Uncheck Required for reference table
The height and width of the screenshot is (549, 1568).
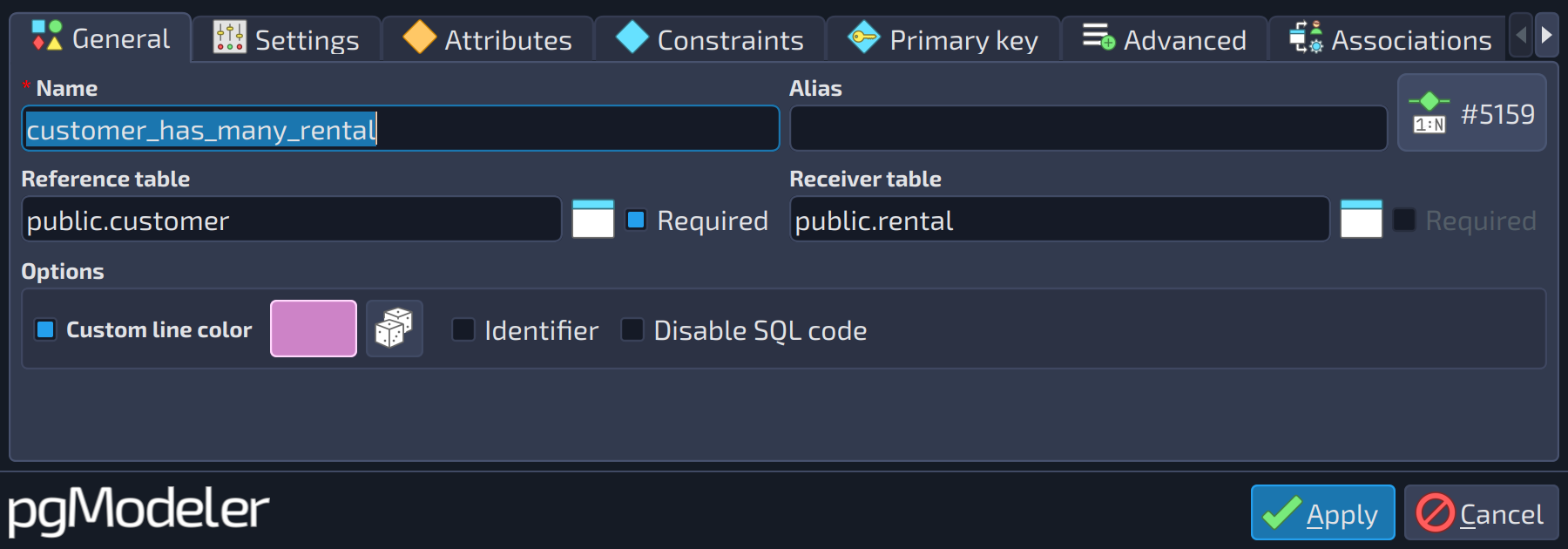pyautogui.click(x=636, y=220)
